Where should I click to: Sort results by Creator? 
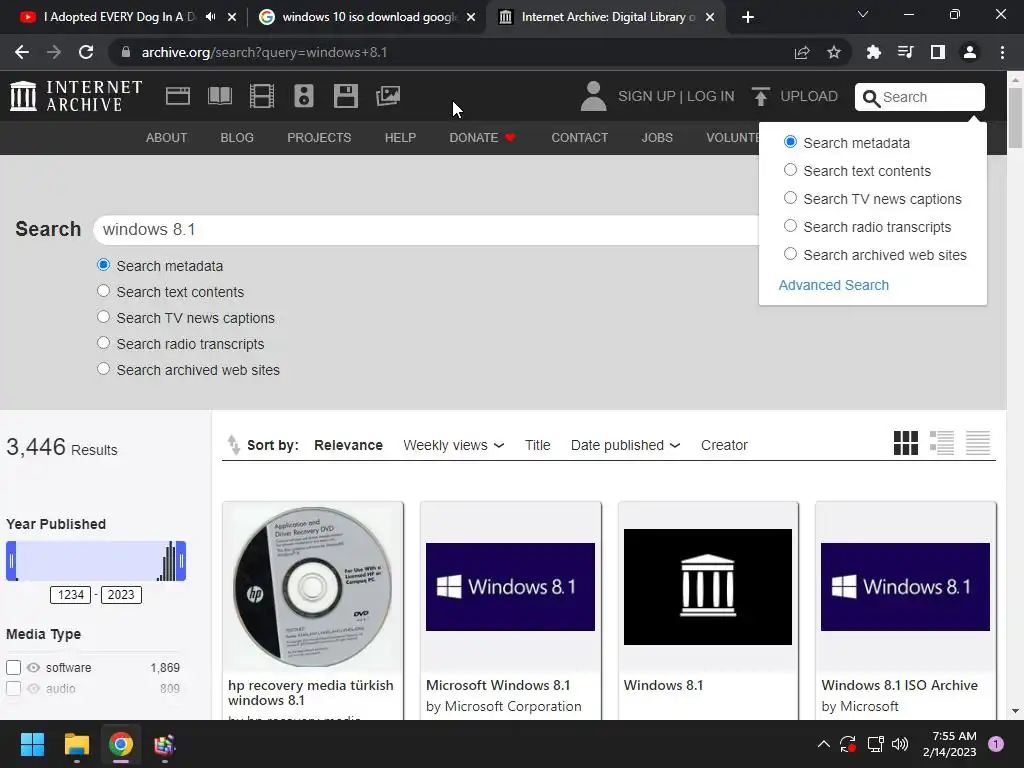tap(724, 445)
